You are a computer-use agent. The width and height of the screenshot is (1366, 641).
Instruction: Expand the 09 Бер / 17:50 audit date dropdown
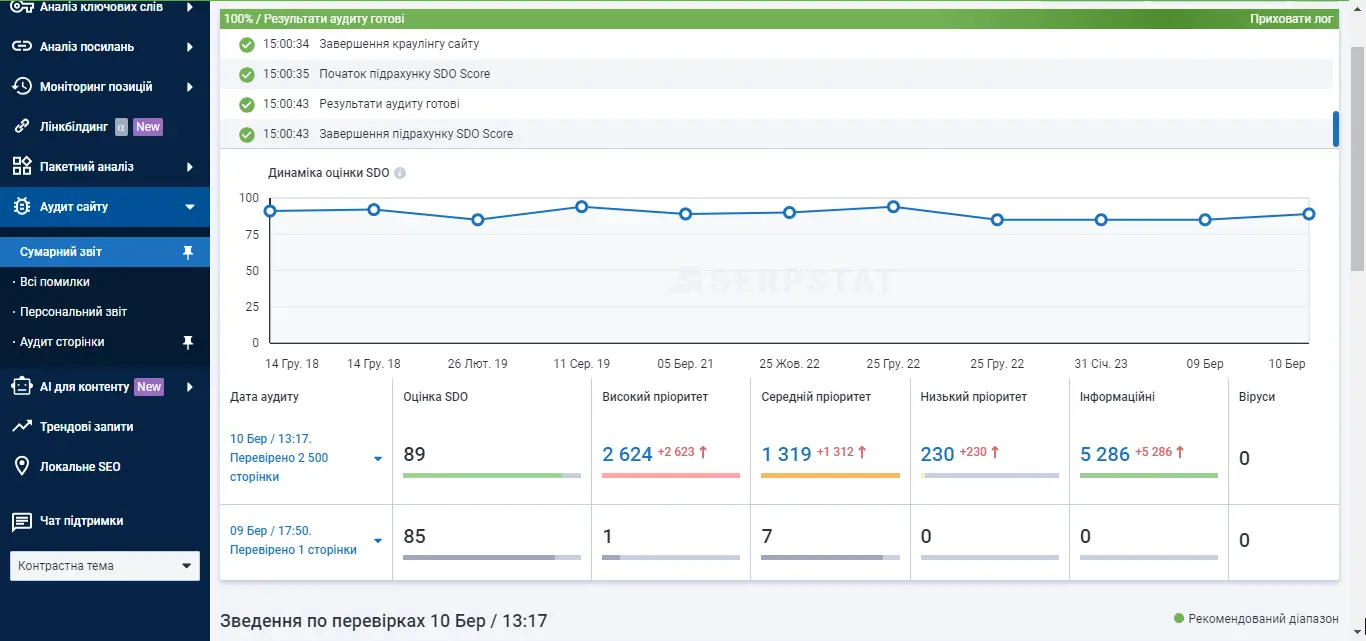(x=378, y=541)
